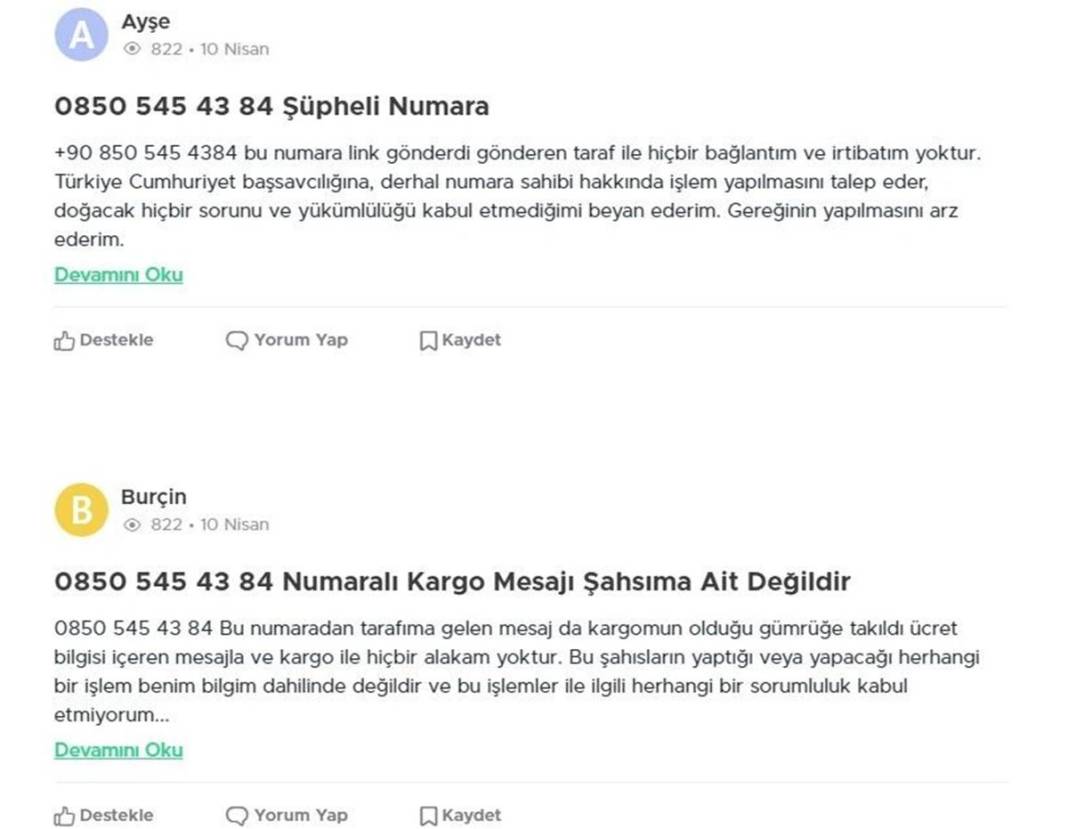Expand Burçin's post using Devamını Oku
Viewport: 1068px width, 829px height.
(118, 750)
